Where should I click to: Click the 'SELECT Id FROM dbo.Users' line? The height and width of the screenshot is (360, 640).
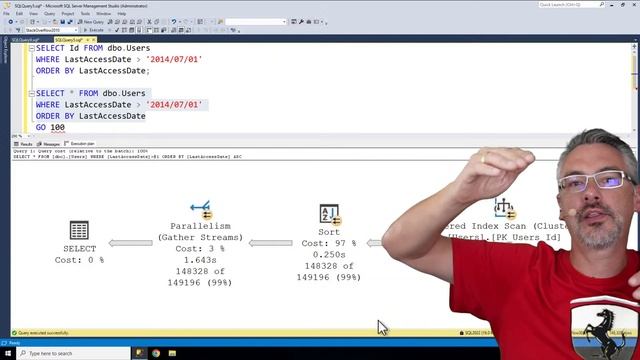[93, 48]
